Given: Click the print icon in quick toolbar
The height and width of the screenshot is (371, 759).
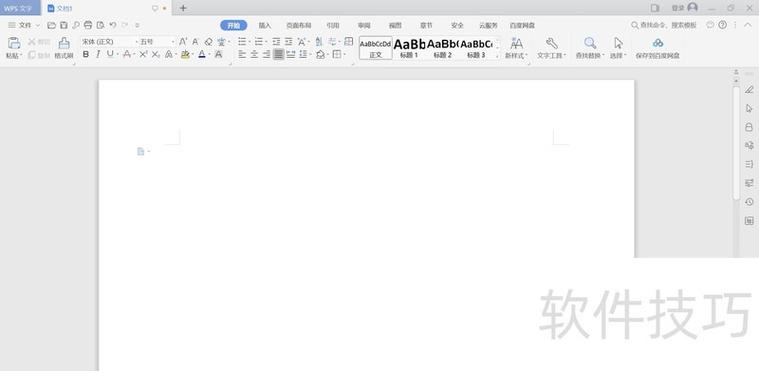Looking at the screenshot, I should (x=88, y=25).
